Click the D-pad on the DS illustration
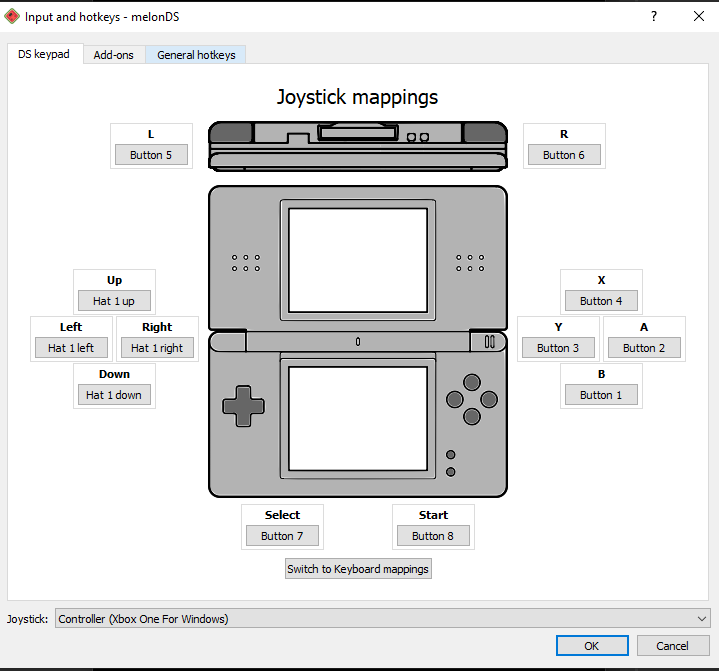 point(243,405)
